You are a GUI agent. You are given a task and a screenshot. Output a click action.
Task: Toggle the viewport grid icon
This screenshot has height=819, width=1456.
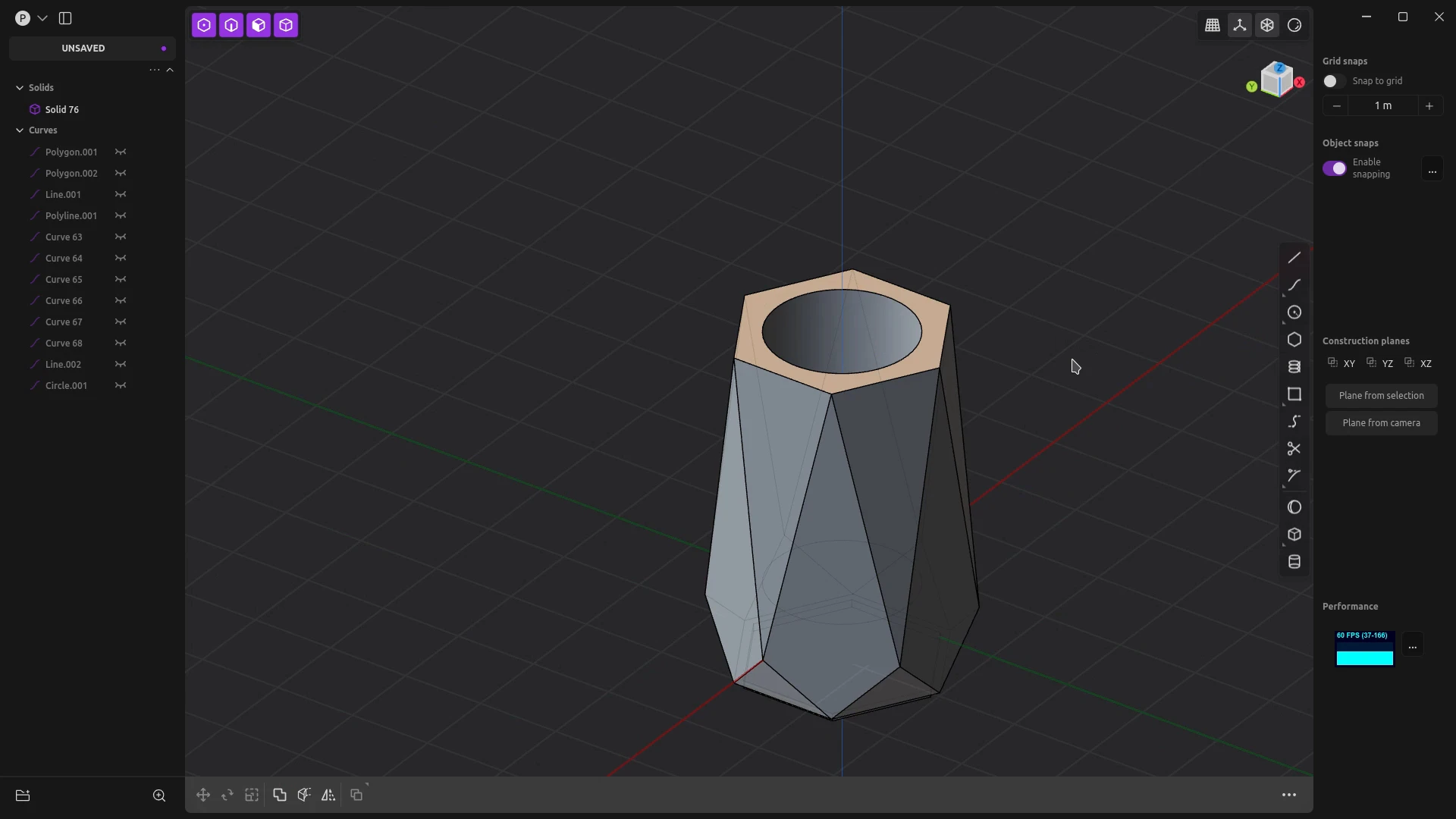[1213, 25]
